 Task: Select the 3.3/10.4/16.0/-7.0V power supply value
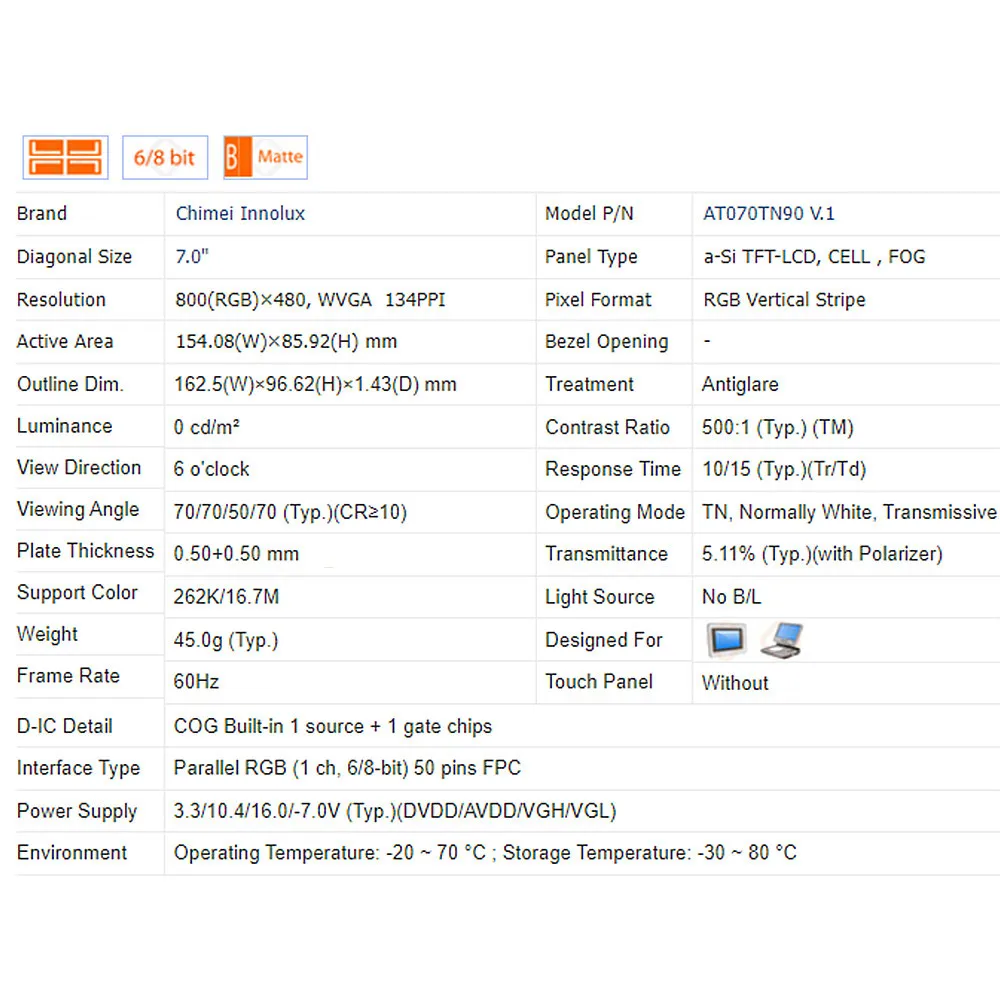point(395,811)
